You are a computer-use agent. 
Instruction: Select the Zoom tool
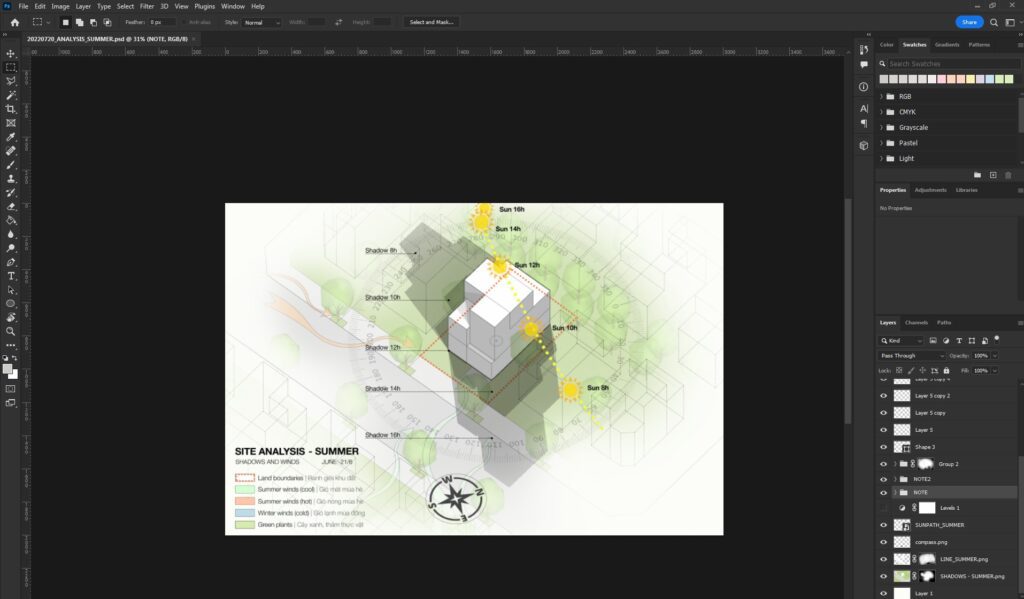(x=11, y=330)
